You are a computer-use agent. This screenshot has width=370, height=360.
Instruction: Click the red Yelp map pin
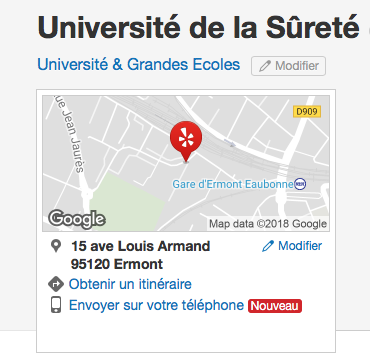coord(186,142)
